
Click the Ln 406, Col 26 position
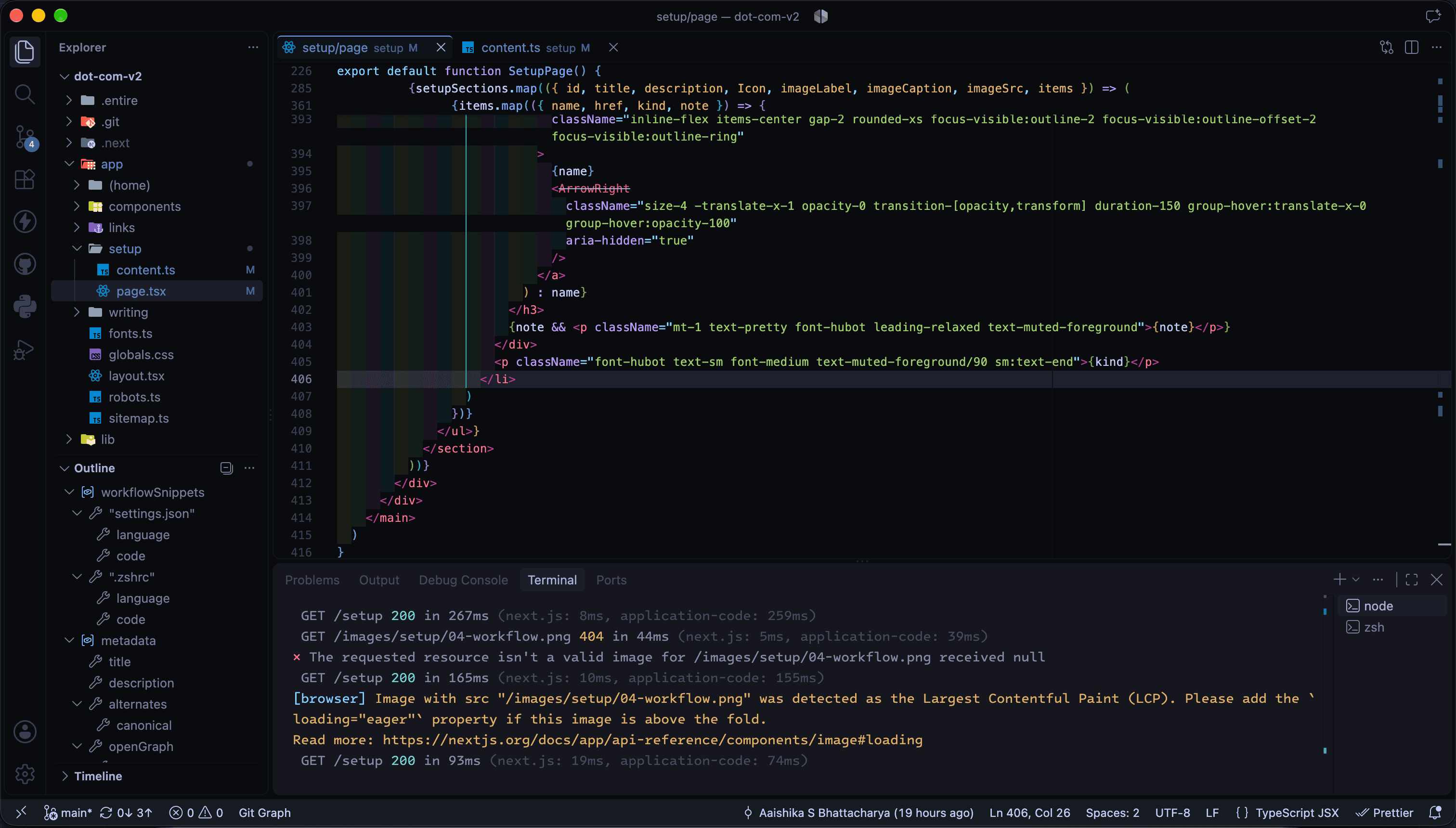[1029, 813]
